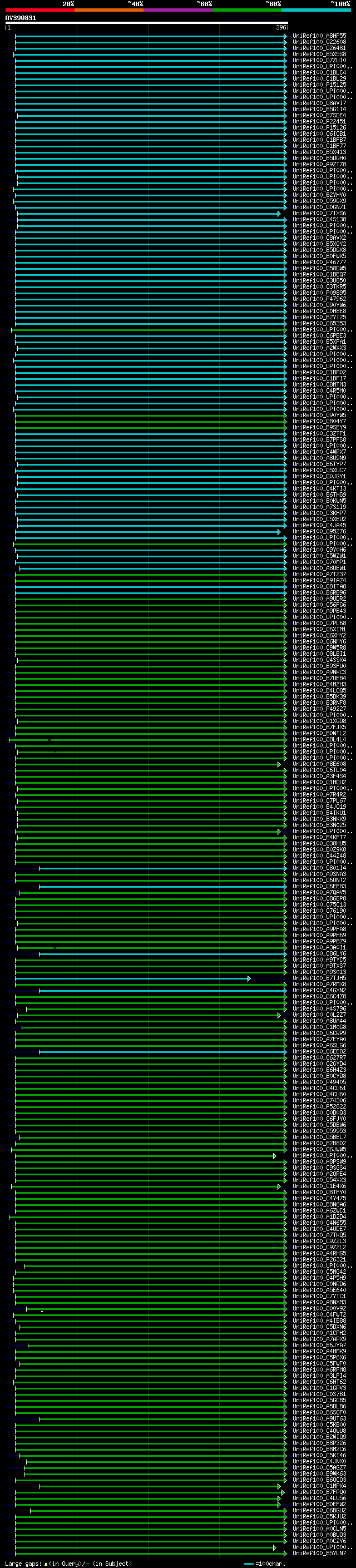This screenshot has height=1568, width=356.
Task: Select the UniRef100_P15125 label
Action: 319,85
